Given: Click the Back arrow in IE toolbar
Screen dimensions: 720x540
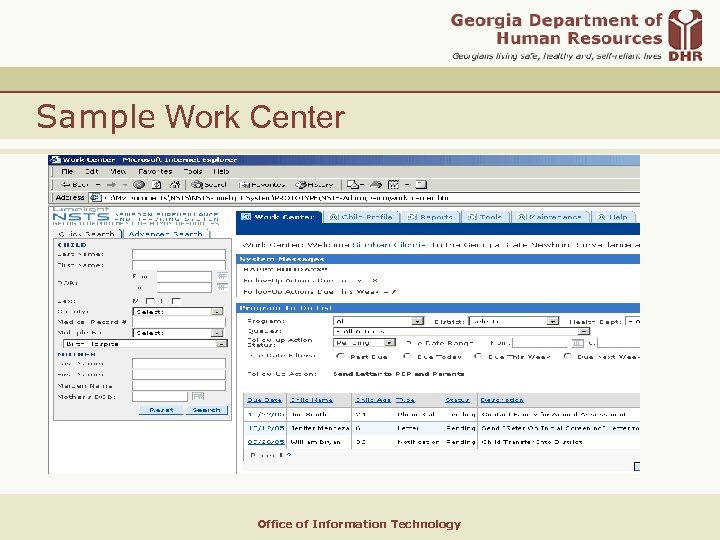Looking at the screenshot, I should [75, 185].
